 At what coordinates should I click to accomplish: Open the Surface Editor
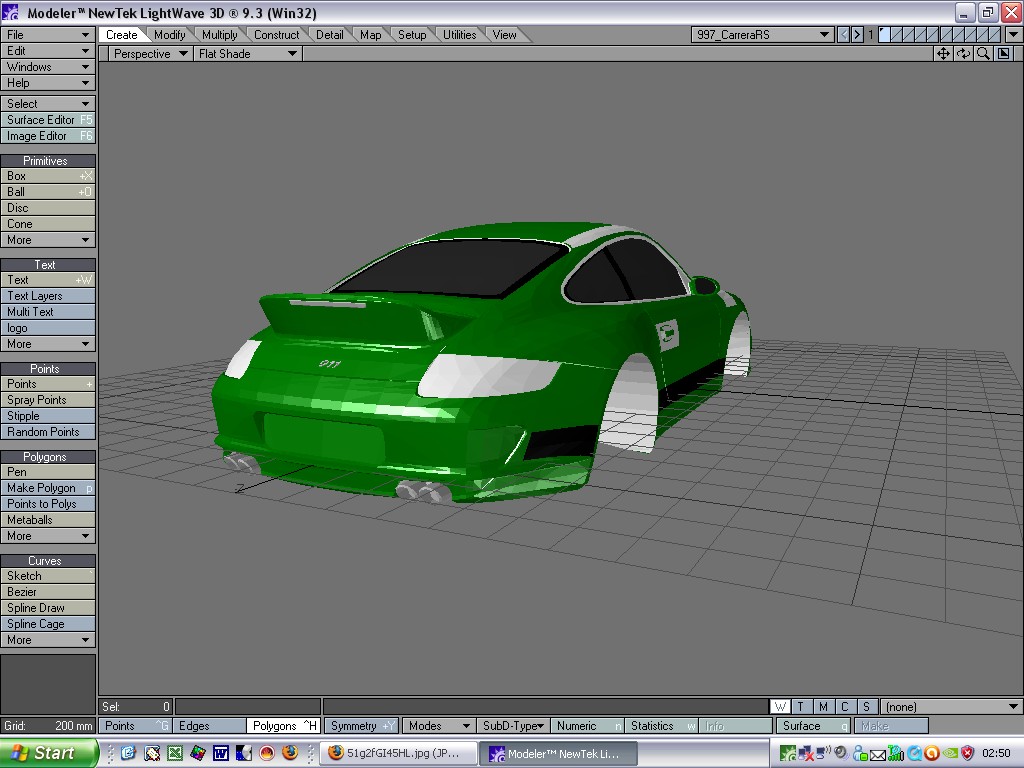(48, 120)
